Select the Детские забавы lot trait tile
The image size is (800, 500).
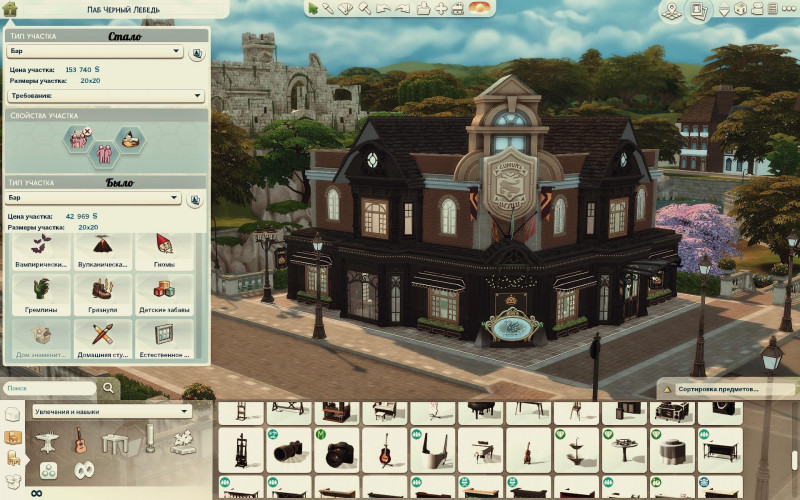pos(164,295)
